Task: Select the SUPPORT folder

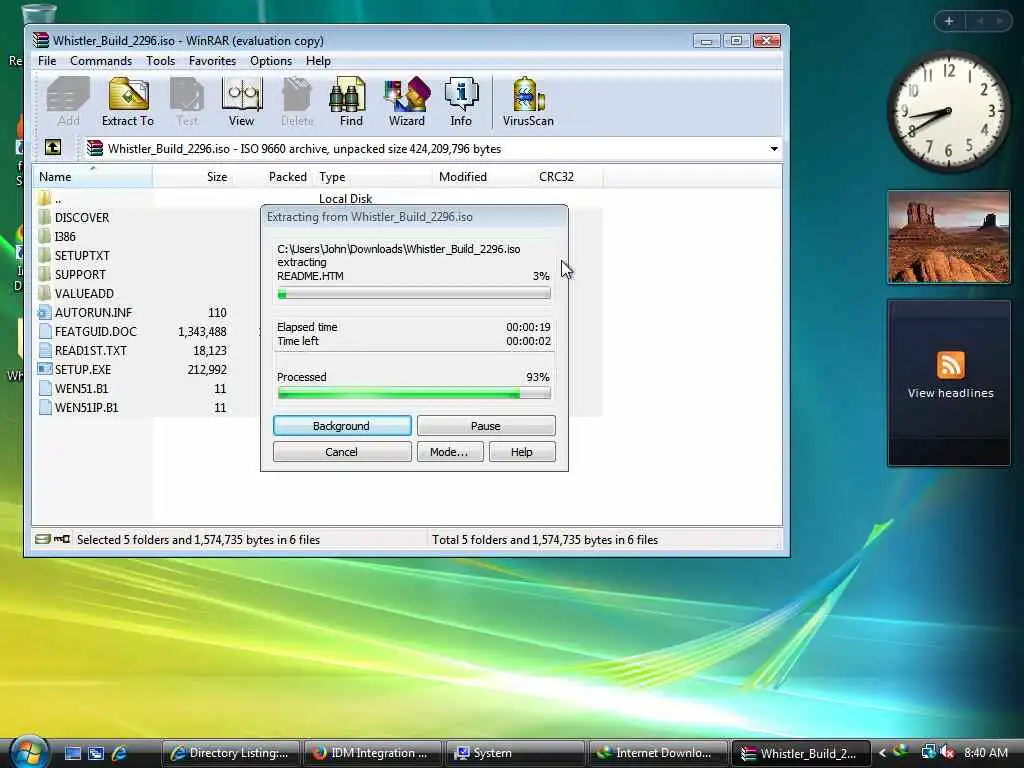Action: coord(80,274)
